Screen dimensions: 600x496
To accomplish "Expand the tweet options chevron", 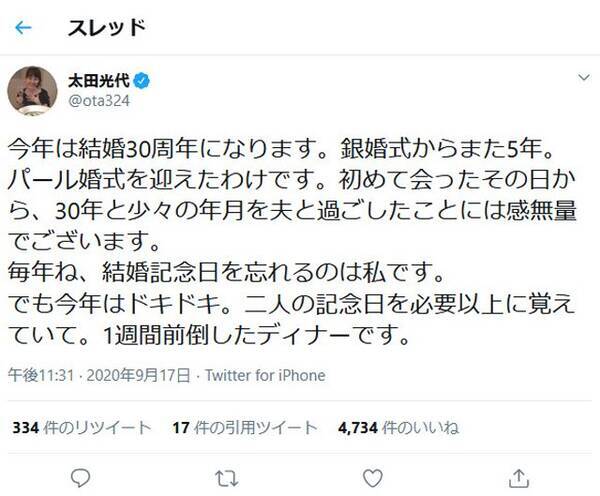I will point(582,78).
